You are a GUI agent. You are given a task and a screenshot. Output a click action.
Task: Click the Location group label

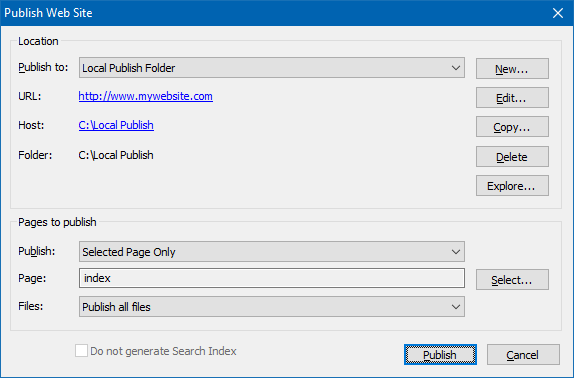[38, 41]
